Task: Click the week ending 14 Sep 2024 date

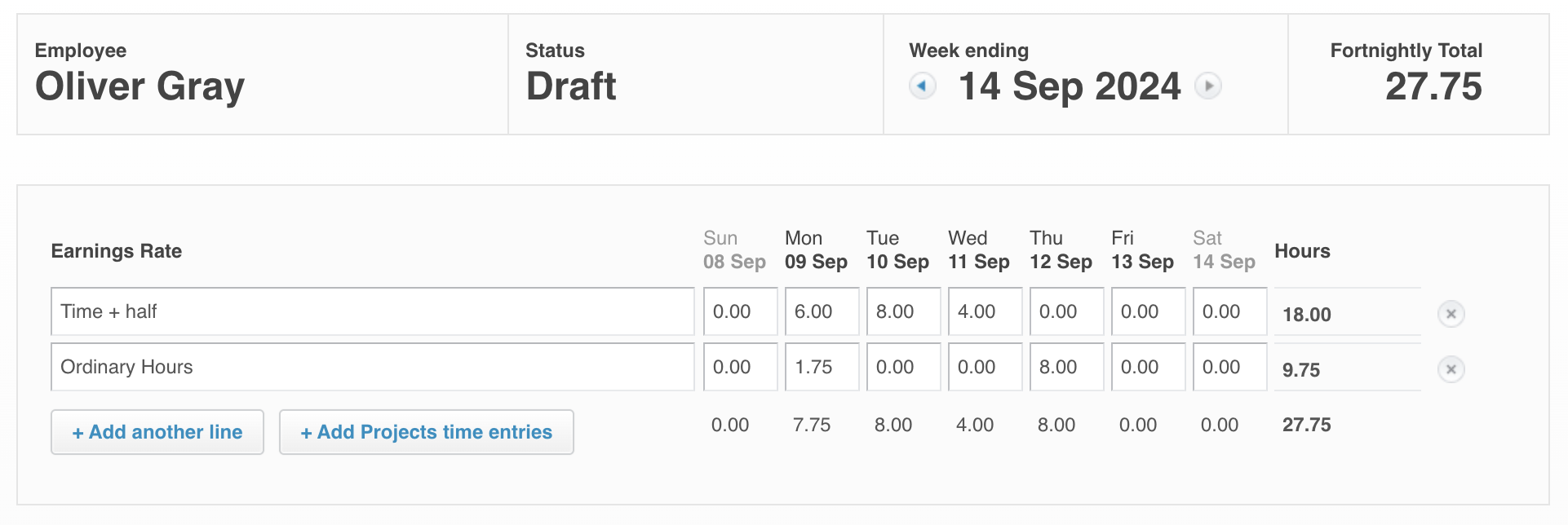Action: 1070,86
